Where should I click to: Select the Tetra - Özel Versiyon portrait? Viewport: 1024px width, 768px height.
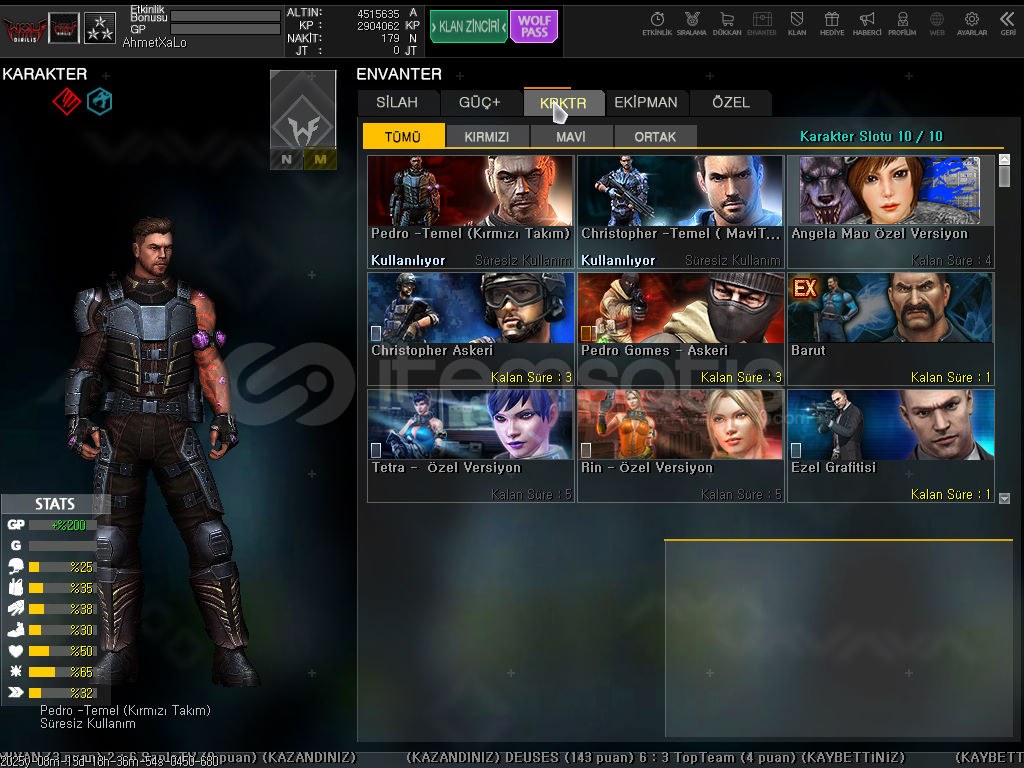coord(470,425)
